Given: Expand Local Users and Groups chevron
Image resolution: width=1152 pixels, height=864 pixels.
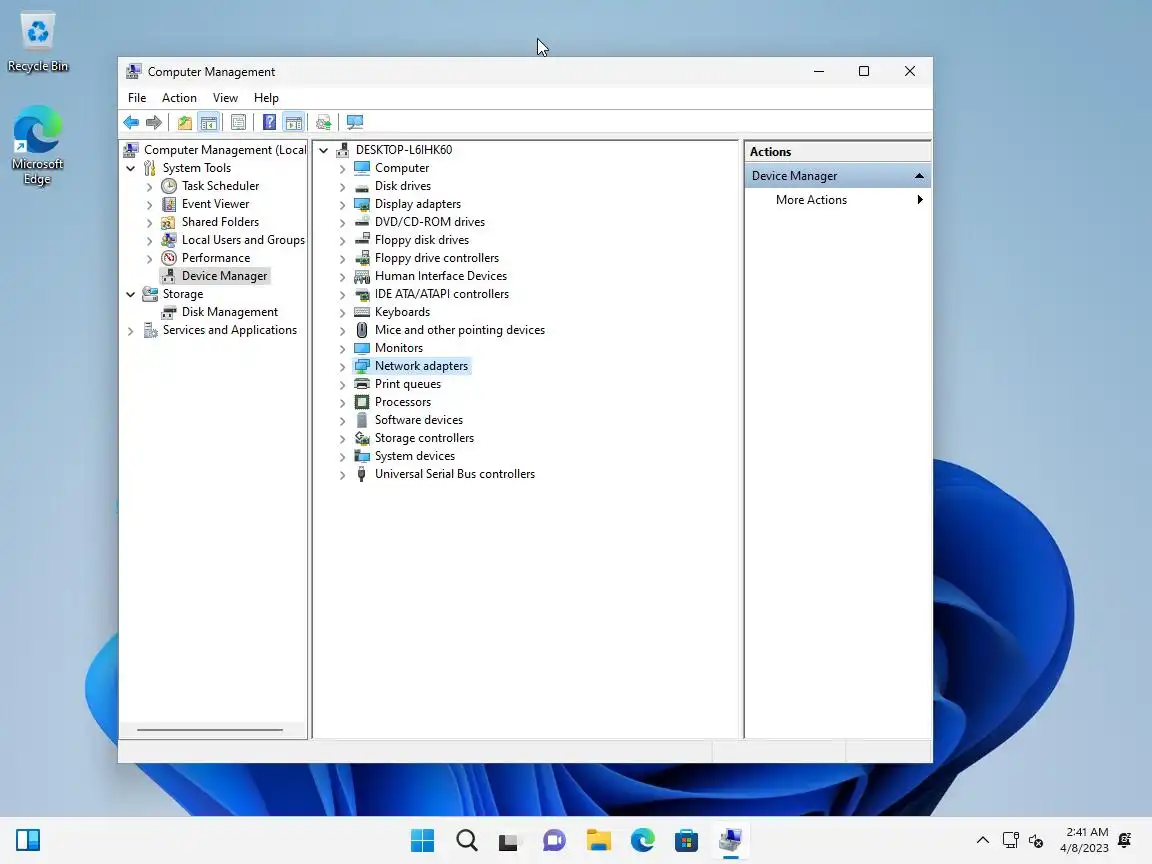Looking at the screenshot, I should pos(150,240).
